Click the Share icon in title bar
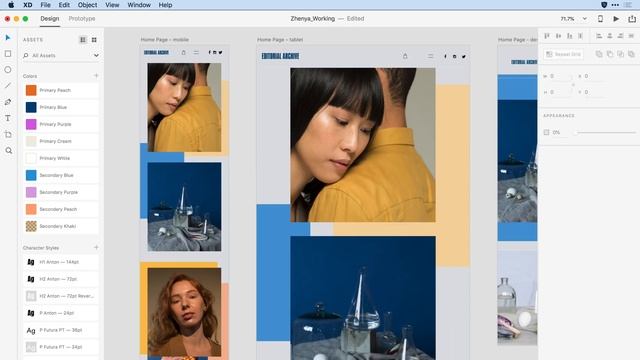The width and height of the screenshot is (640, 360). (632, 19)
